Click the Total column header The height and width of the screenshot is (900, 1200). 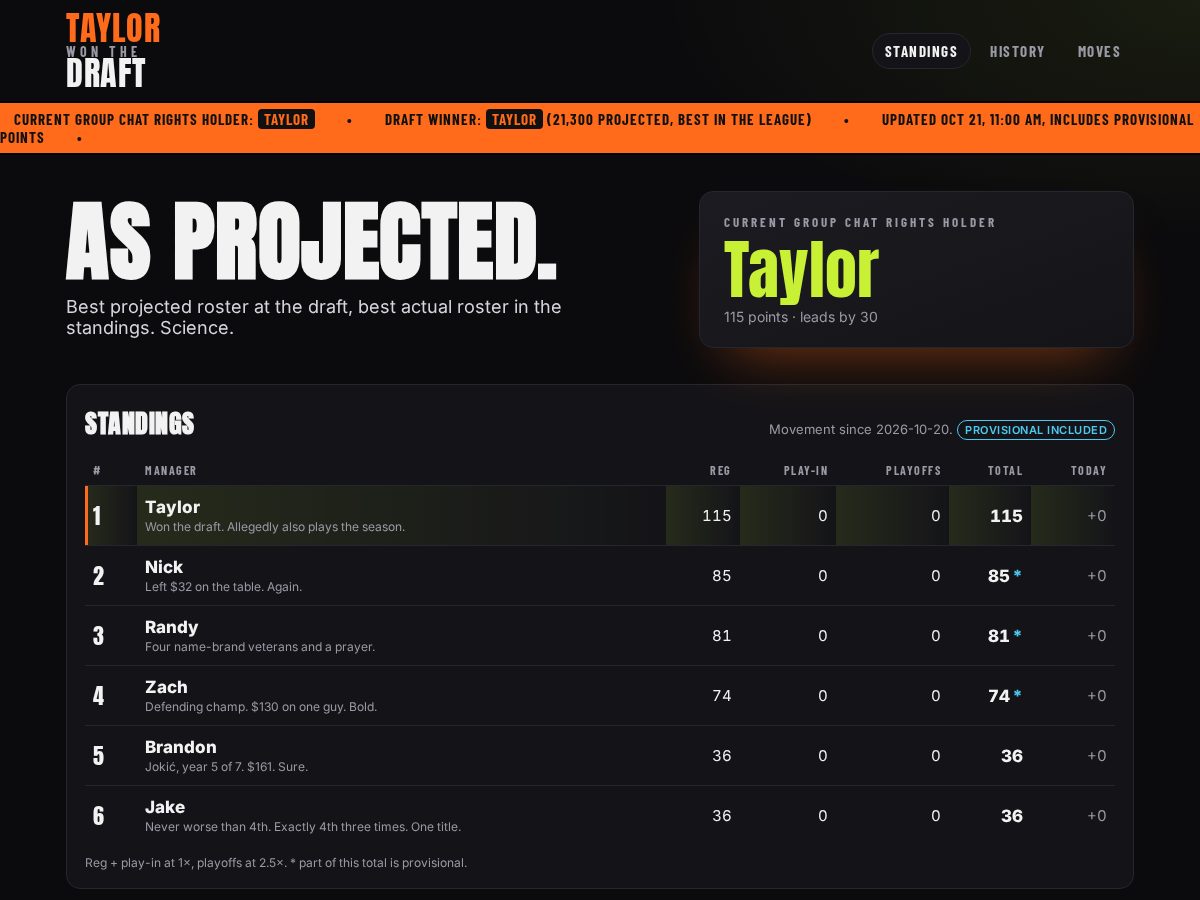click(1005, 470)
